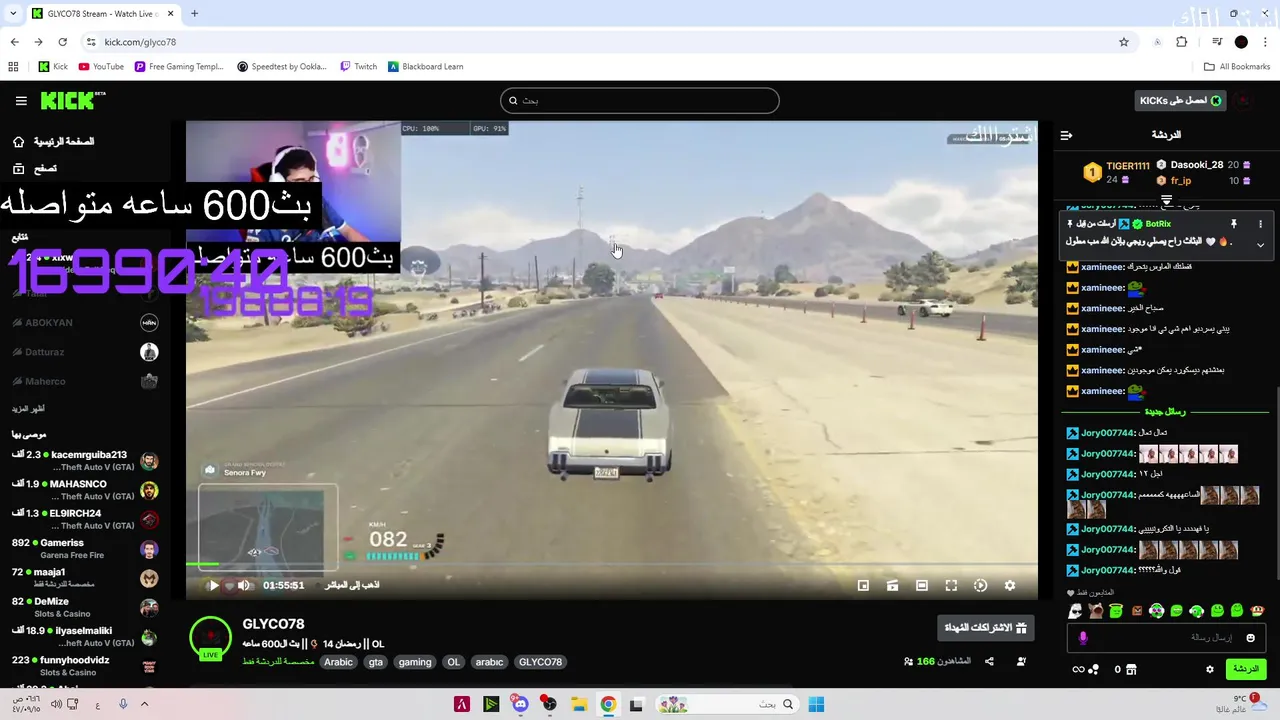This screenshot has height=720, width=1280.
Task: Open a new browser tab
Action: click(x=194, y=14)
